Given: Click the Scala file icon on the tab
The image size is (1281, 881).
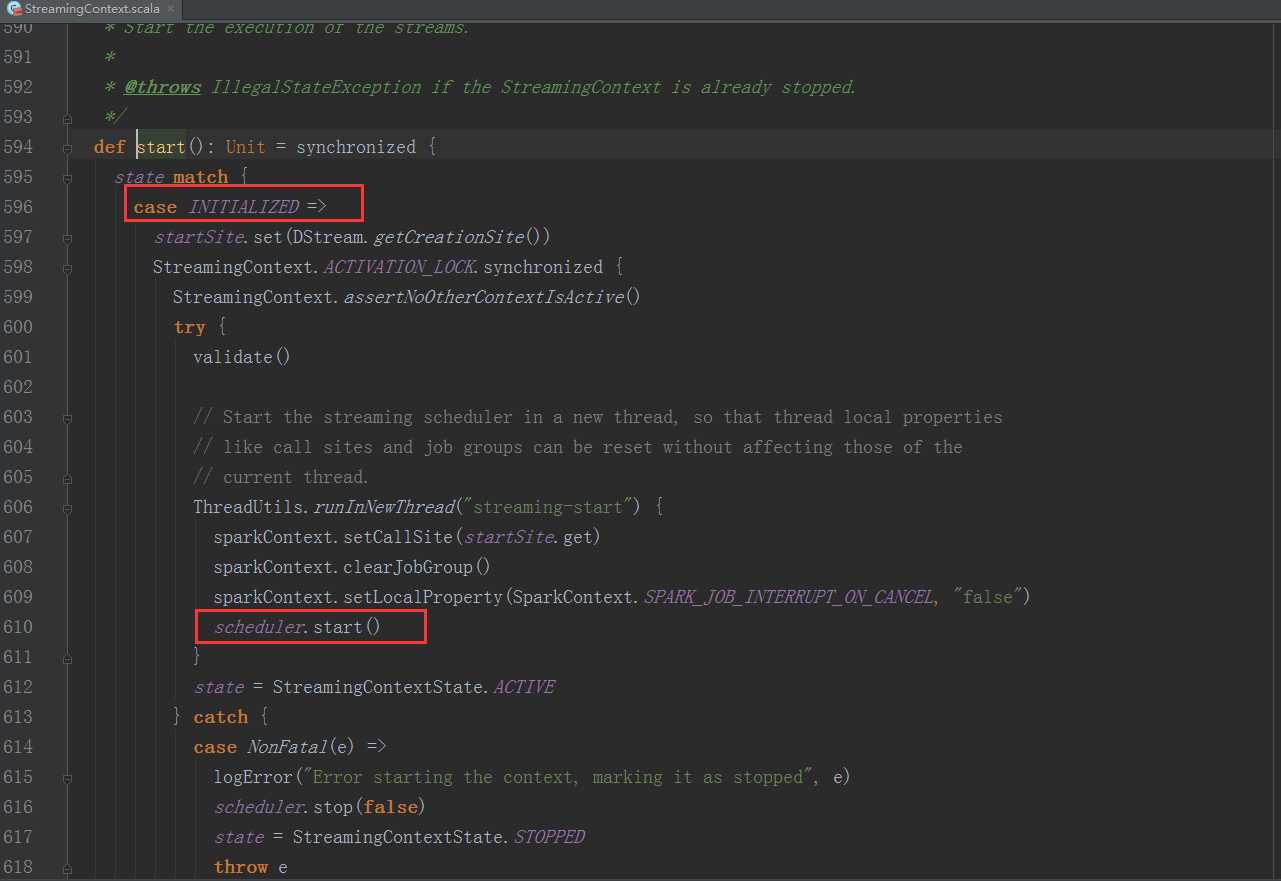Looking at the screenshot, I should (12, 9).
